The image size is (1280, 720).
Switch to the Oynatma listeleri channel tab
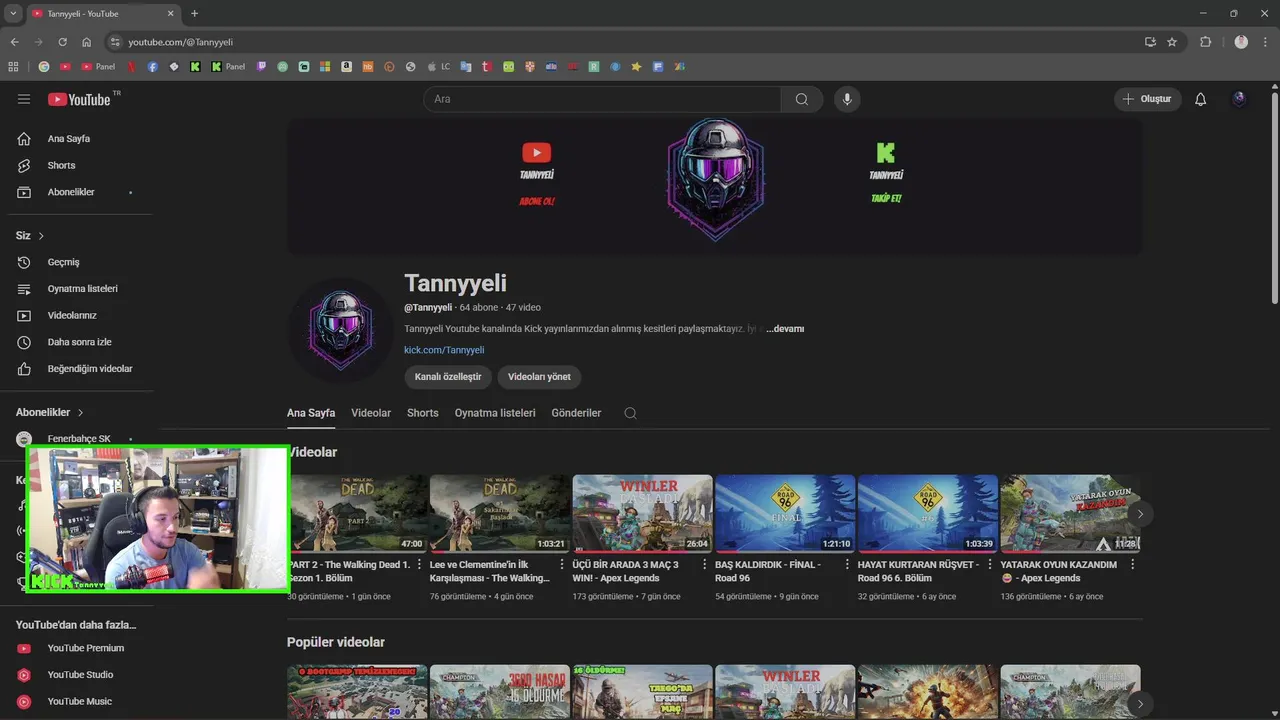coord(495,413)
